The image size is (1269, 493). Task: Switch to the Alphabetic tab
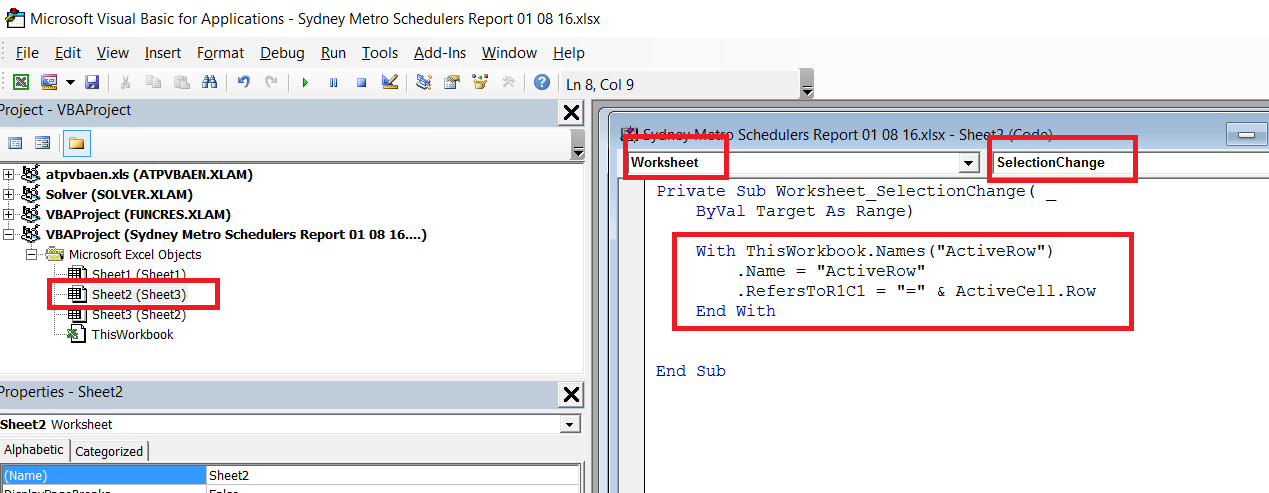[x=34, y=450]
